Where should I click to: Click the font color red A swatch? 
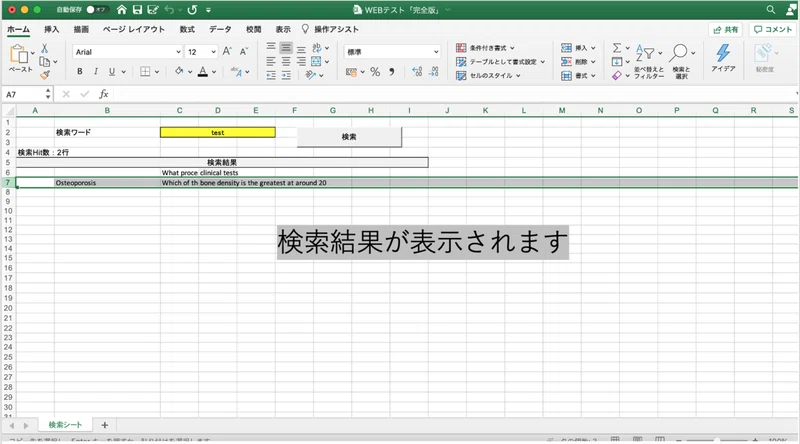click(x=203, y=72)
